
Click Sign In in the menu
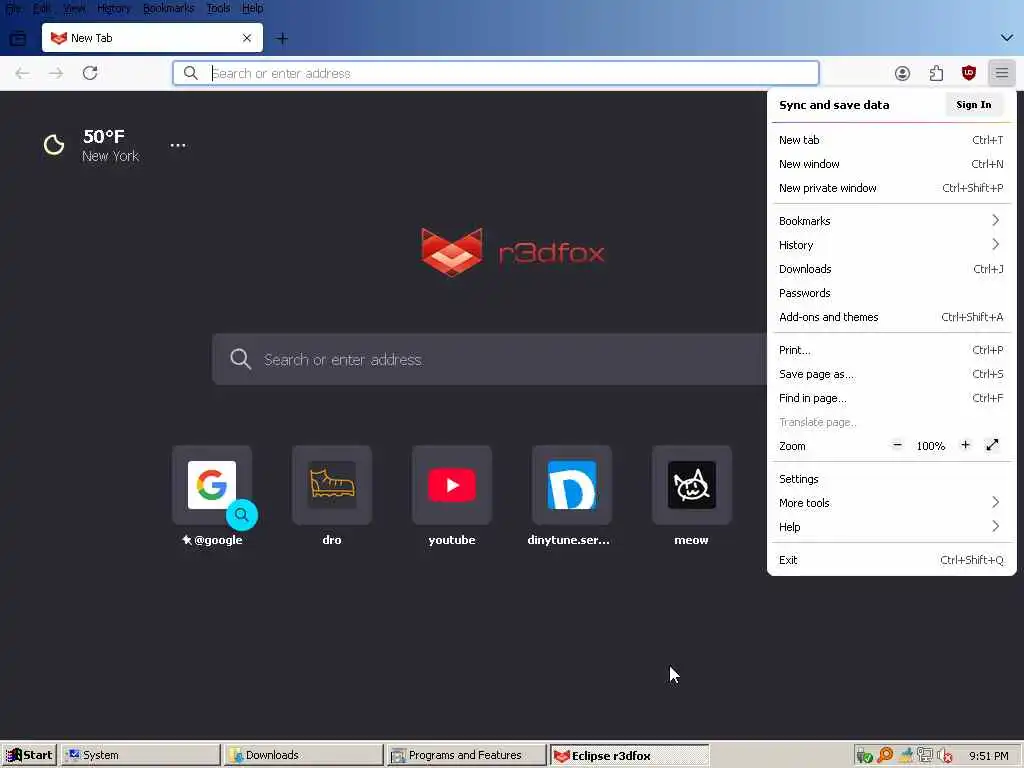[973, 104]
